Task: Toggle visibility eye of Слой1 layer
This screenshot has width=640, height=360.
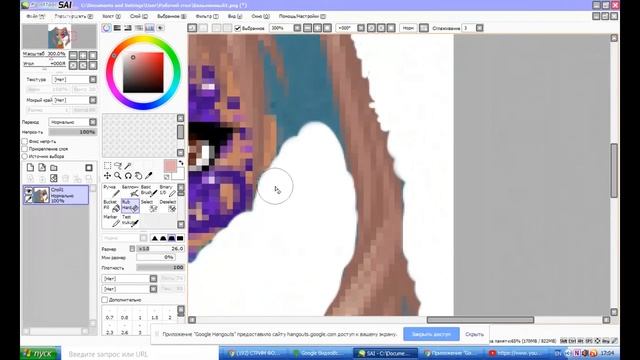Action: [x=28, y=191]
